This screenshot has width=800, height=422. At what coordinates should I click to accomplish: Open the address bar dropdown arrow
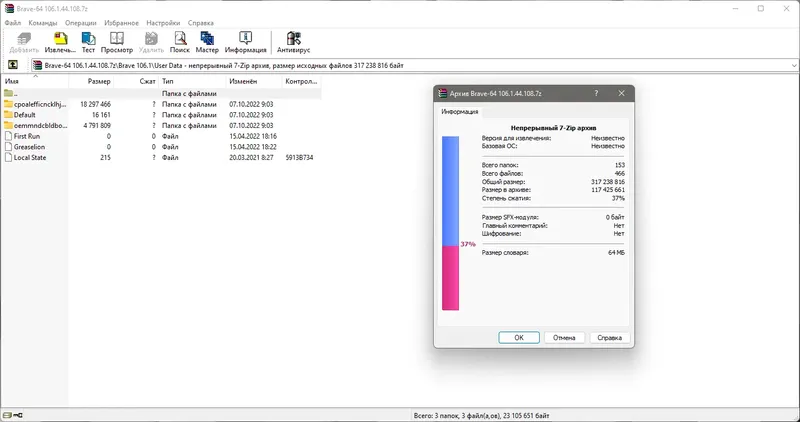(x=794, y=65)
